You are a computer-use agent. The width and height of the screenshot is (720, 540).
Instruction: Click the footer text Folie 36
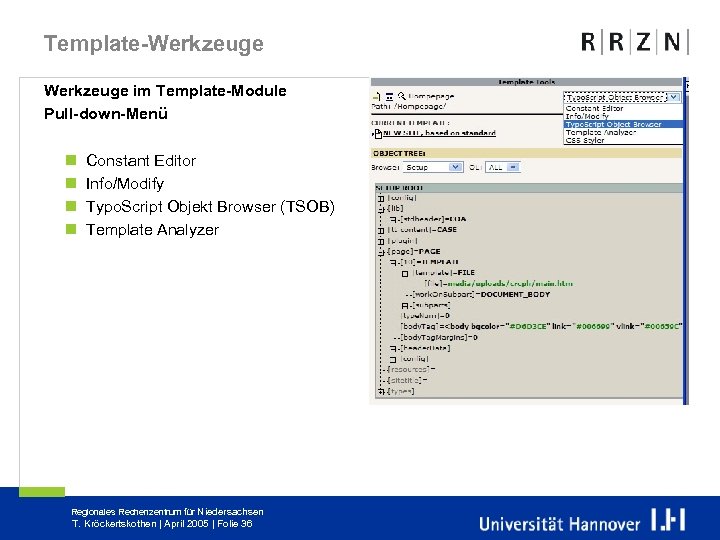235,523
